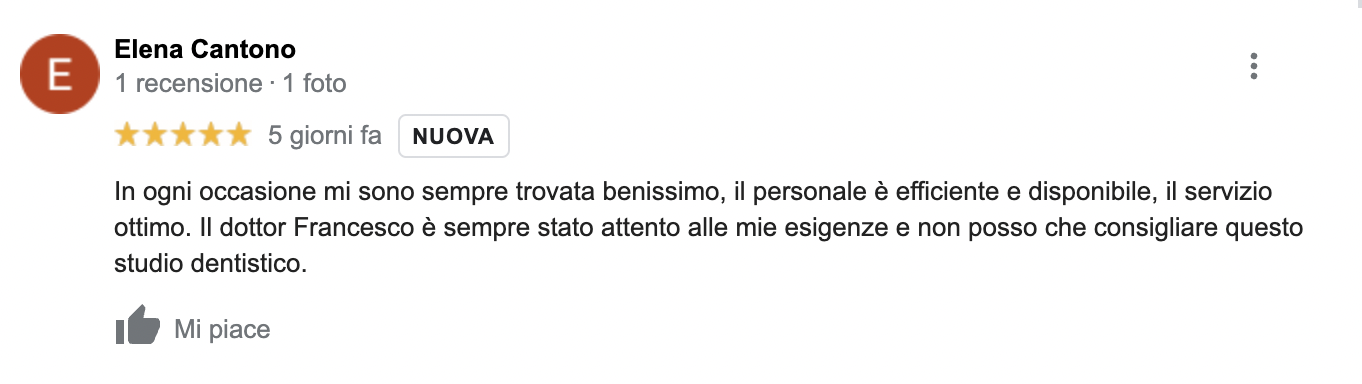Open Elena Cantono's profile name link
The height and width of the screenshot is (384, 1362).
pos(205,49)
